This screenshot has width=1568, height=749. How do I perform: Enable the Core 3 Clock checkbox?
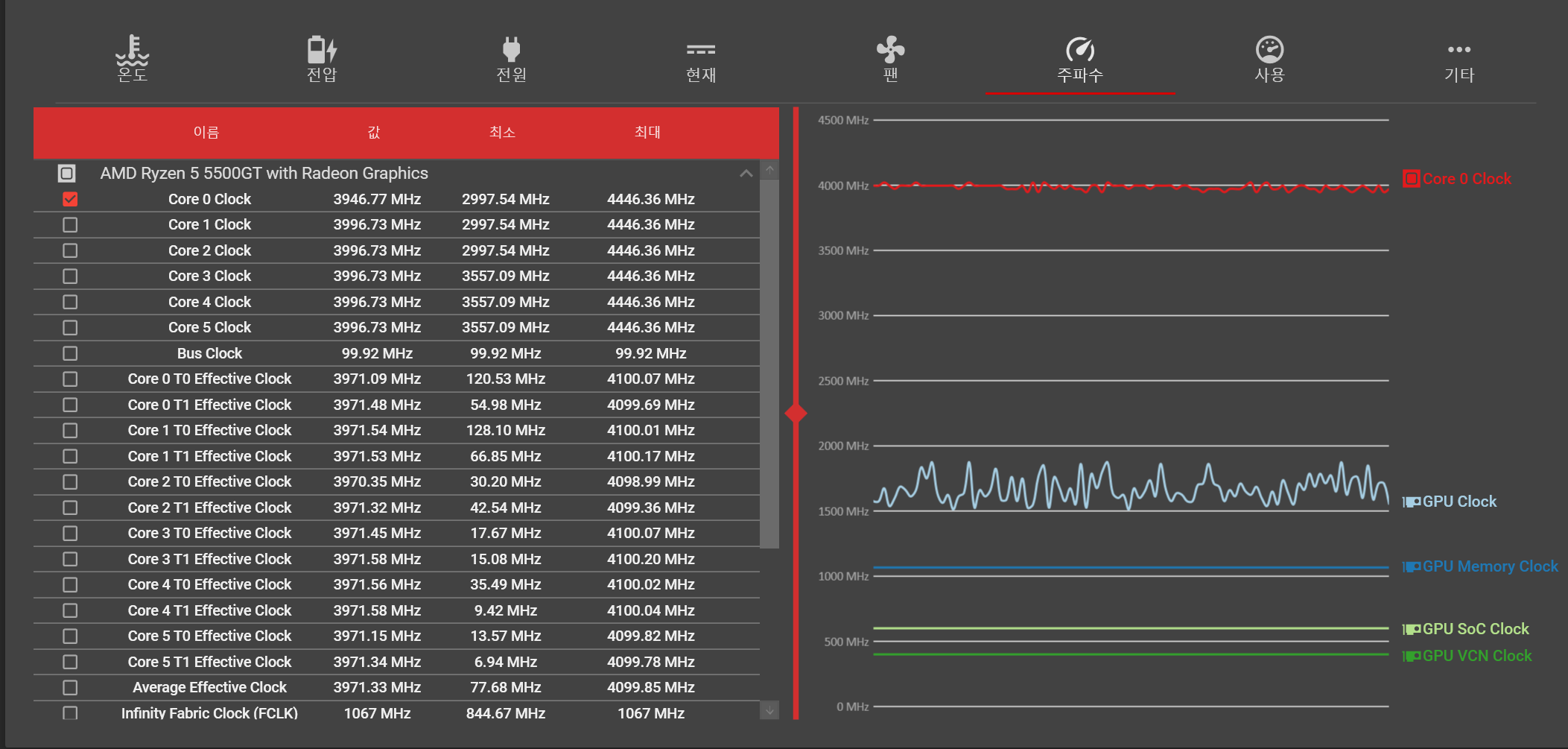click(70, 276)
